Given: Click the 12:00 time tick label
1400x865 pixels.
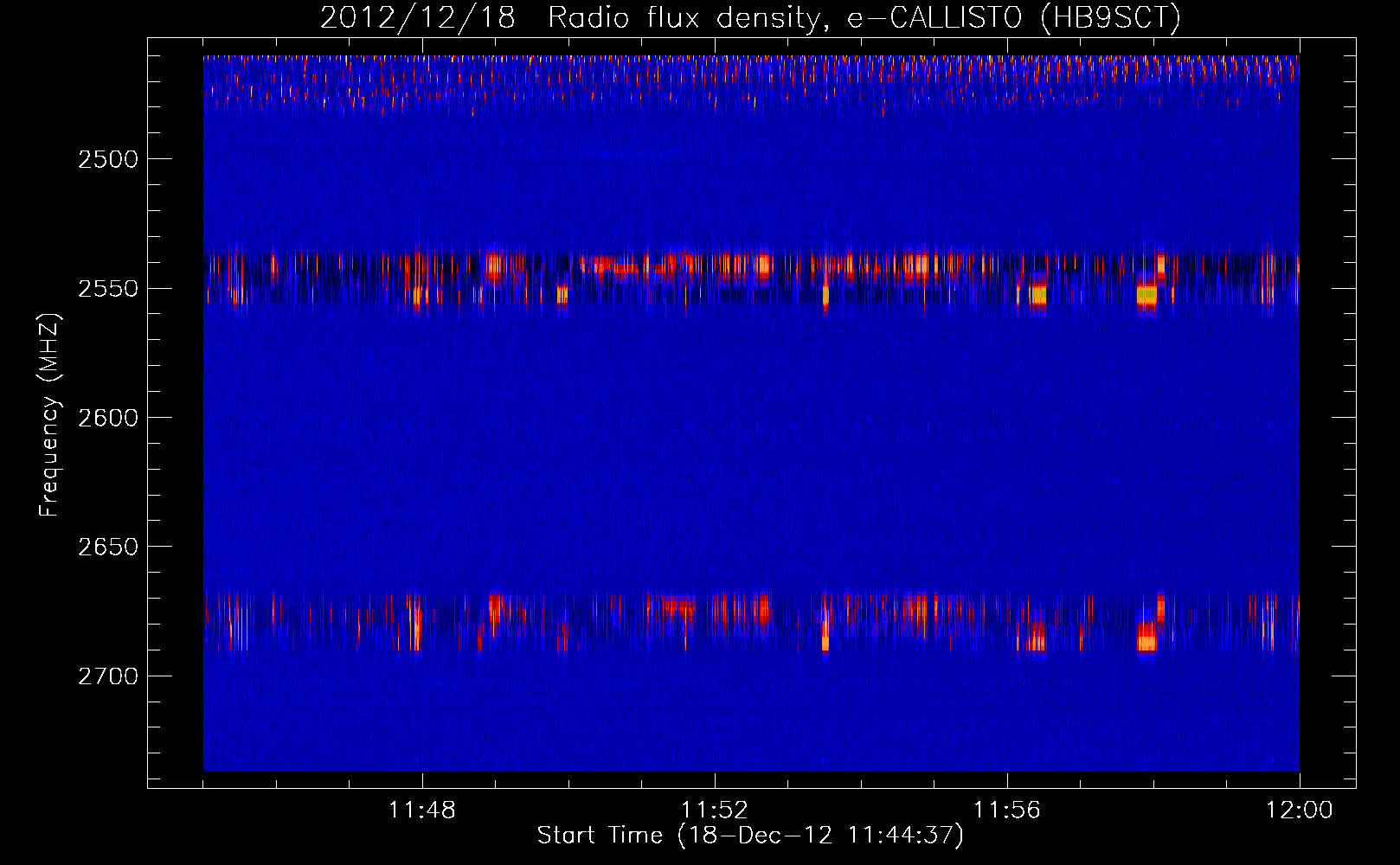Looking at the screenshot, I should [1300, 811].
